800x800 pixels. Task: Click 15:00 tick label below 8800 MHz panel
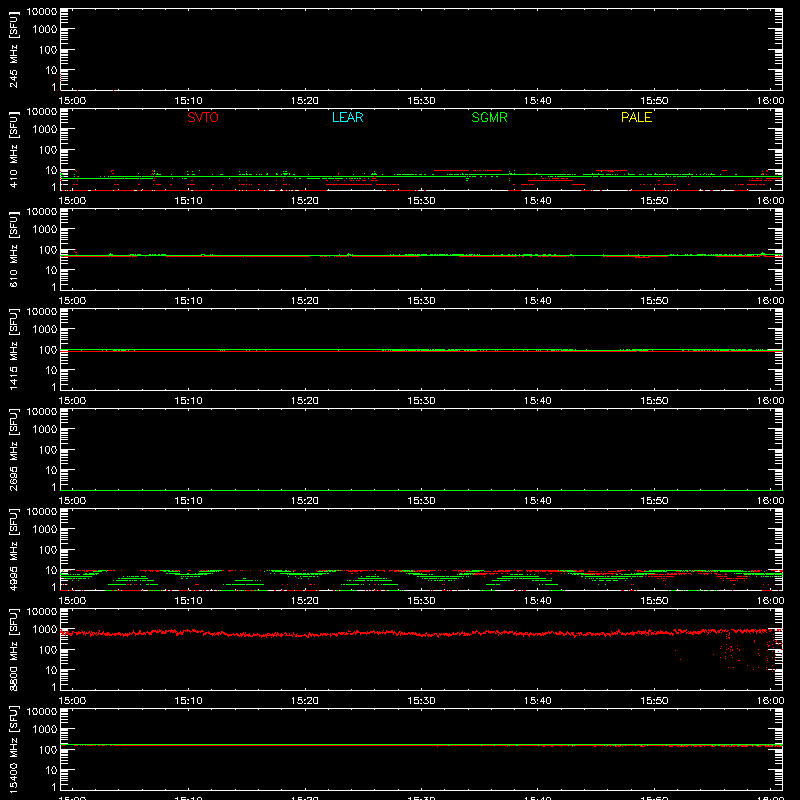click(72, 701)
